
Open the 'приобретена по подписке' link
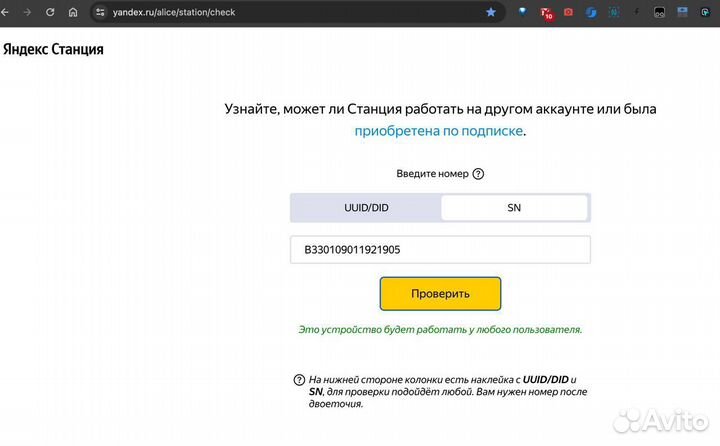pyautogui.click(x=439, y=131)
